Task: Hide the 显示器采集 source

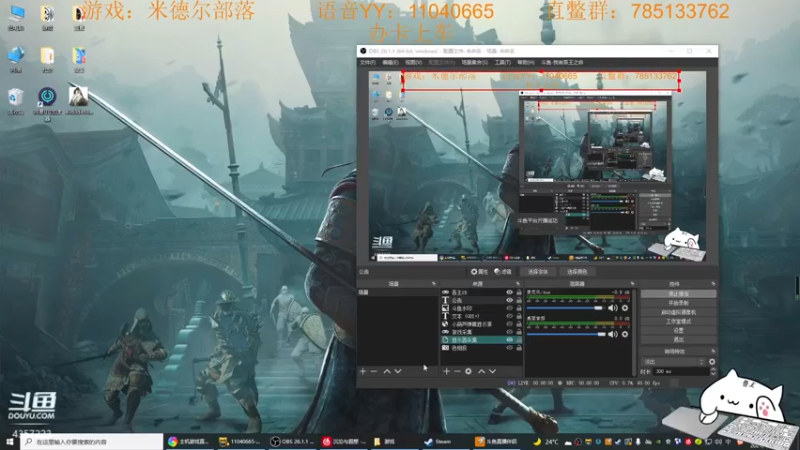Action: (509, 340)
